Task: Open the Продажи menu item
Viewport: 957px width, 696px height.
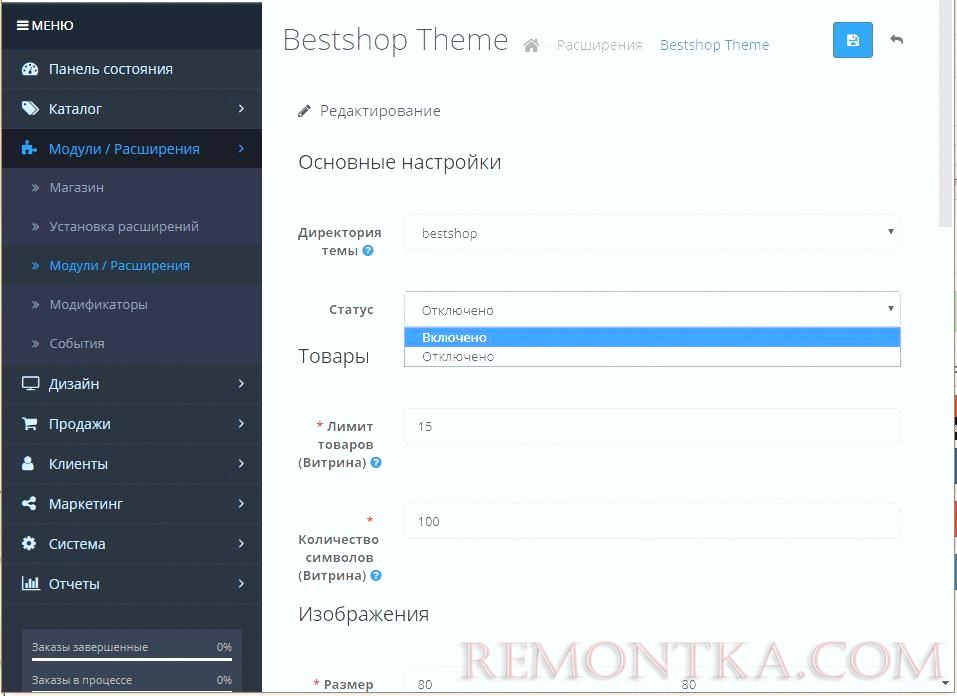Action: pyautogui.click(x=132, y=424)
